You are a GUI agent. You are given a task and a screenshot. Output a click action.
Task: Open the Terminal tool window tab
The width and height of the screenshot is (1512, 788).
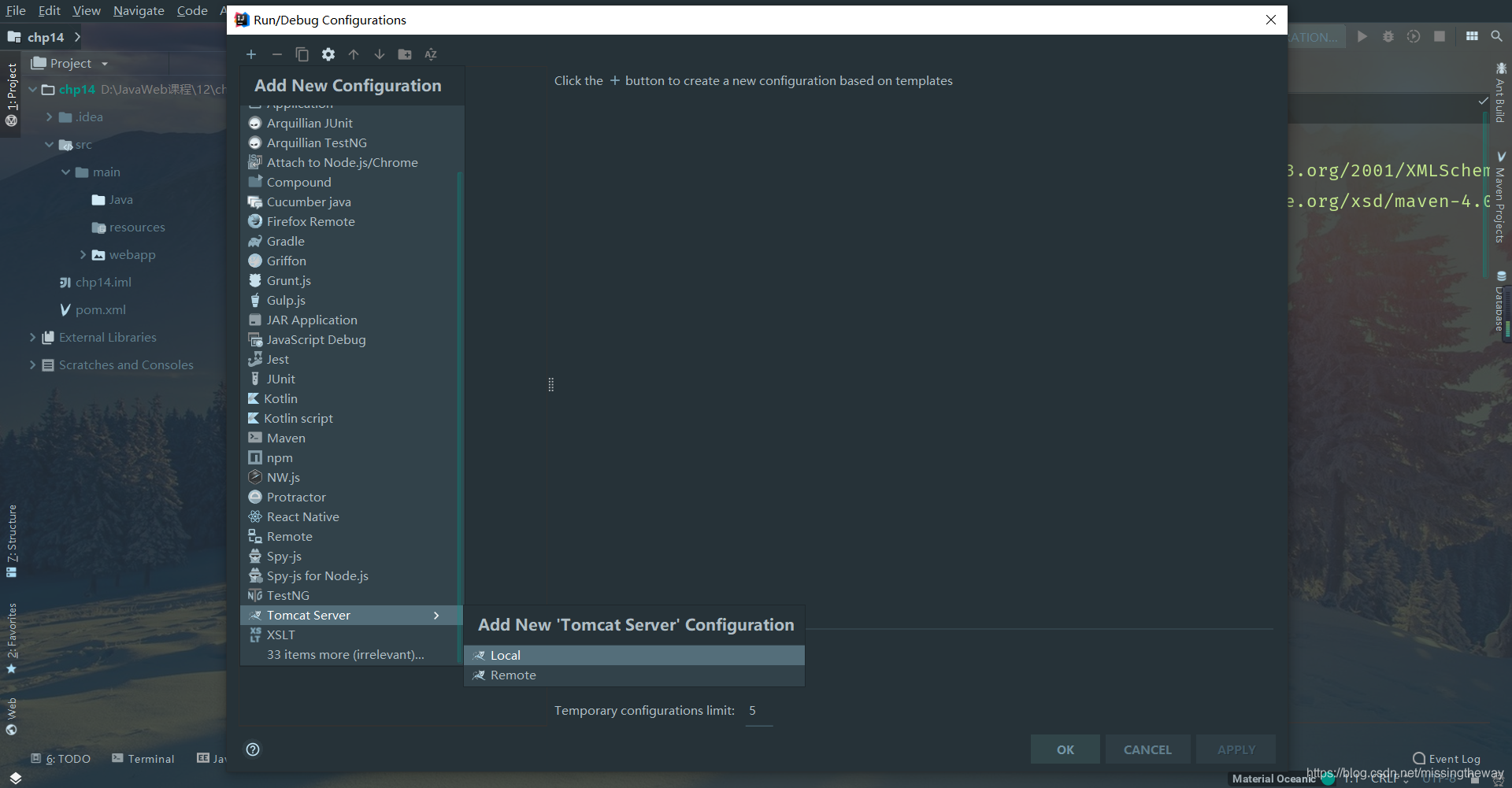coord(143,758)
